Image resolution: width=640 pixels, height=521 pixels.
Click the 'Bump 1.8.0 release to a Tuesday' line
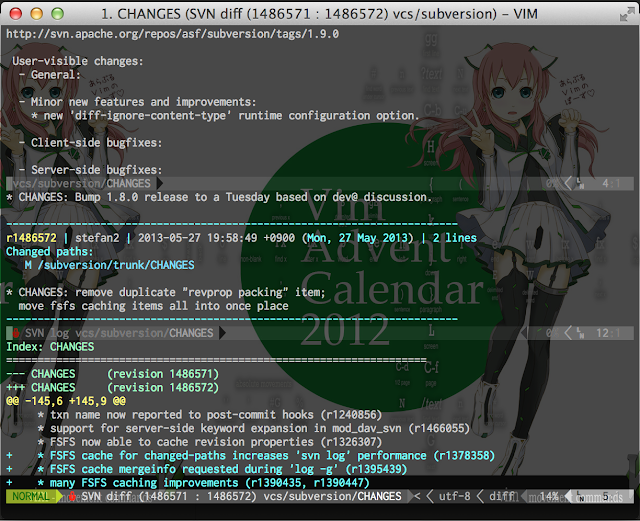219,197
